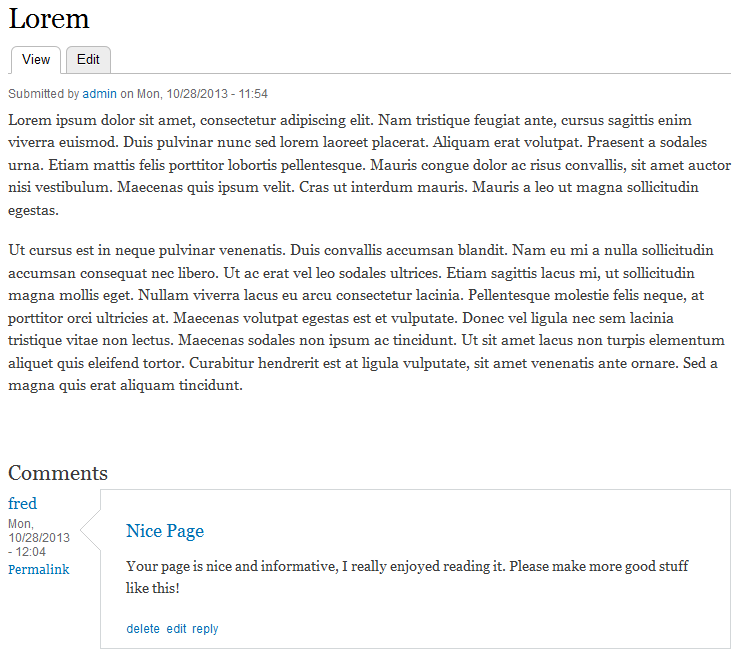Click 'like this!' at the comment's end
Screen dimensions: 740x656
point(153,588)
